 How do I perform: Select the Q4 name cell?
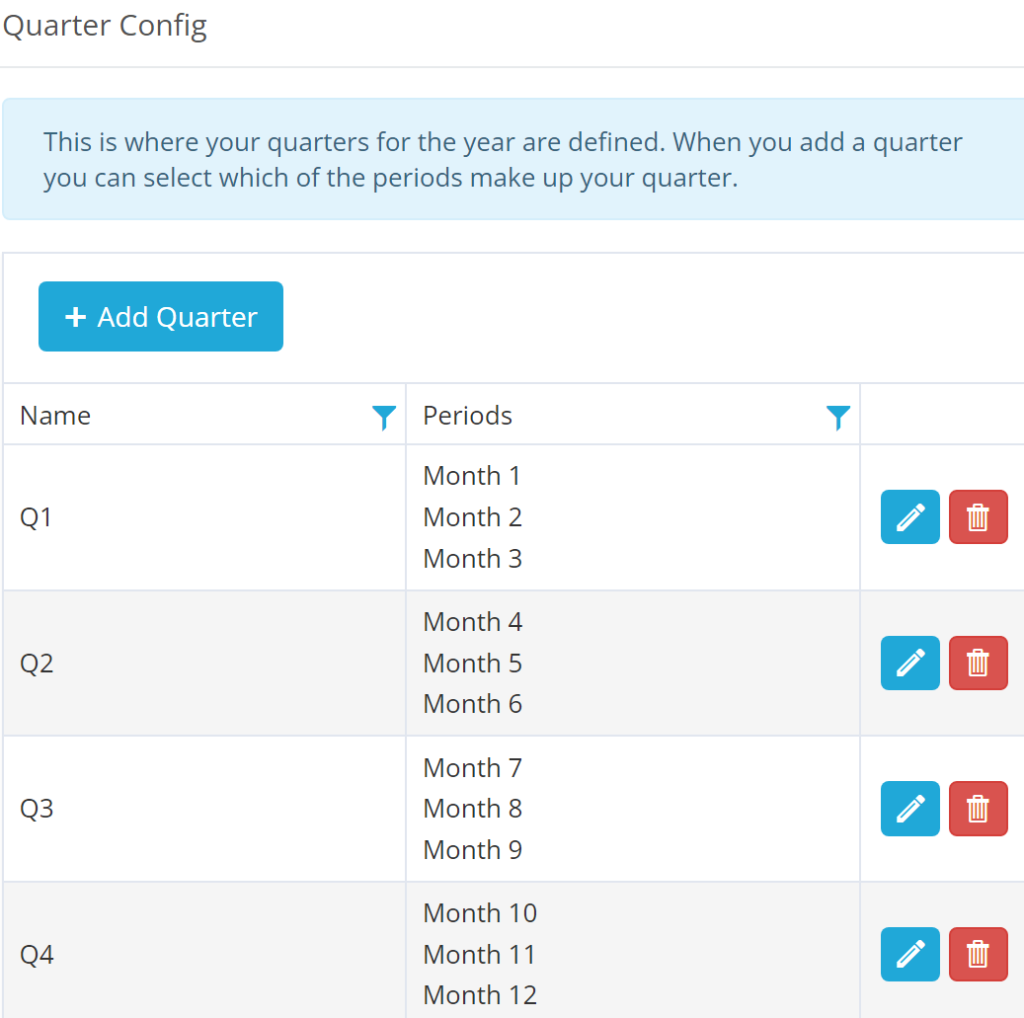pyautogui.click(x=36, y=955)
